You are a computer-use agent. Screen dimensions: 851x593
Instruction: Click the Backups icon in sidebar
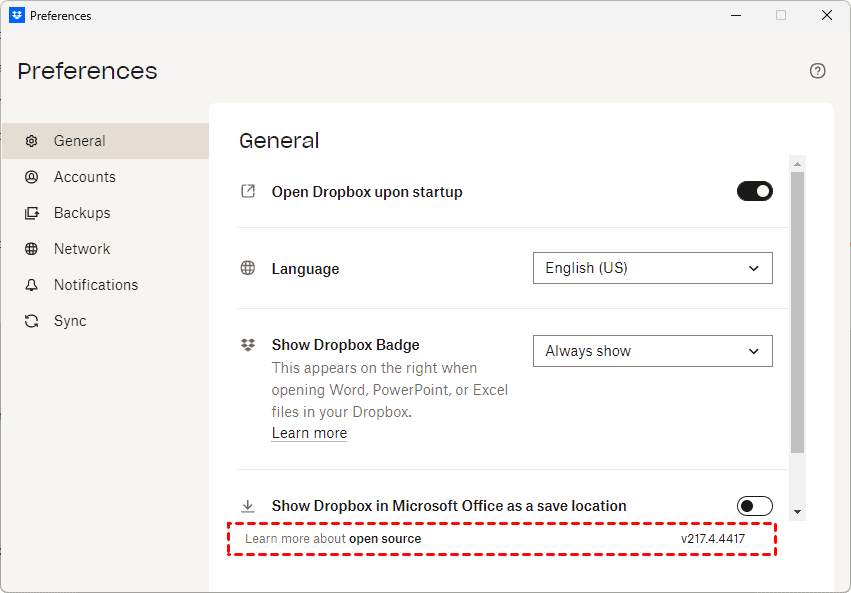click(32, 213)
